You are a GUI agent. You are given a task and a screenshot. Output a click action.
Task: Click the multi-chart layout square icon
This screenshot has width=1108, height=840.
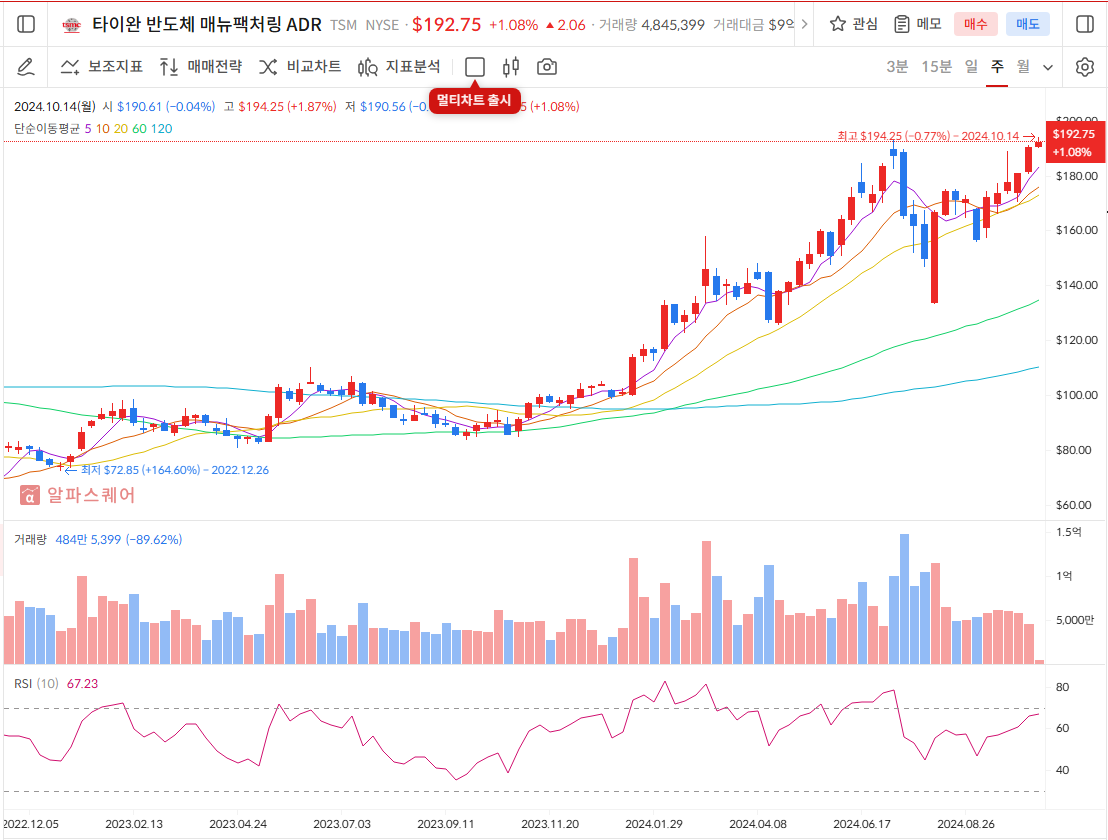coord(475,67)
